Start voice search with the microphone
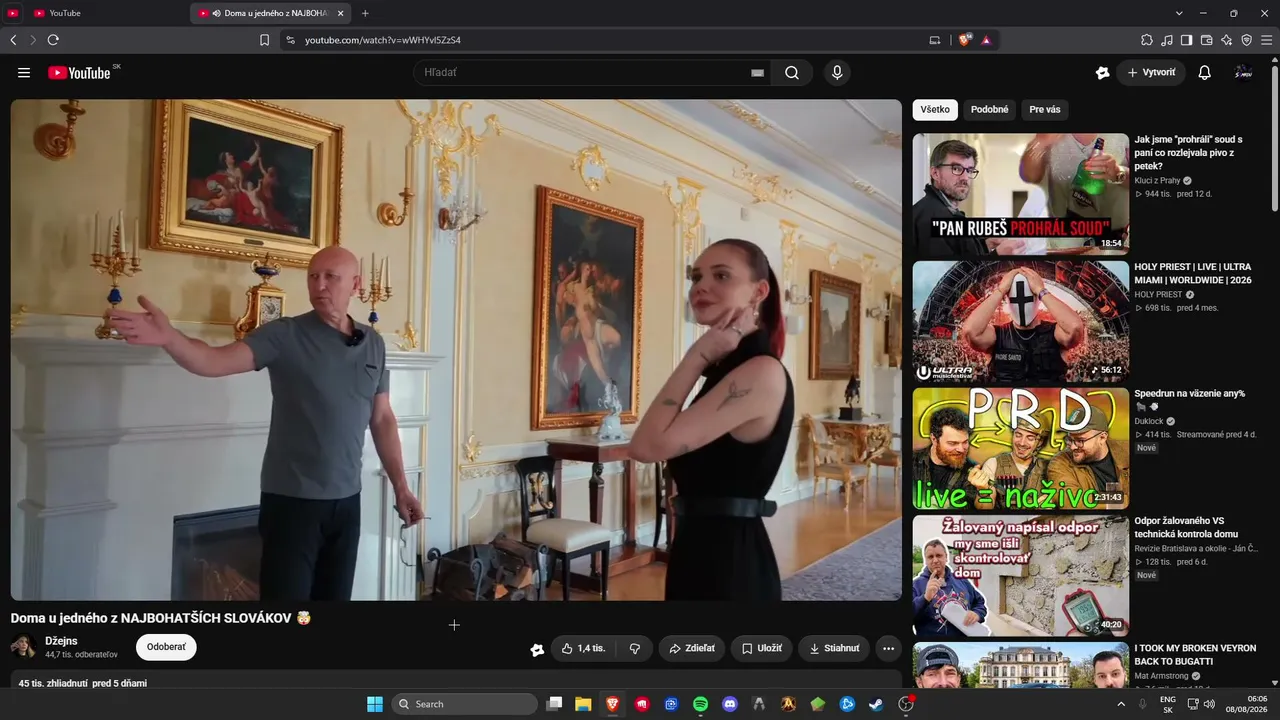Screen dimensions: 1280x720 click(837, 72)
